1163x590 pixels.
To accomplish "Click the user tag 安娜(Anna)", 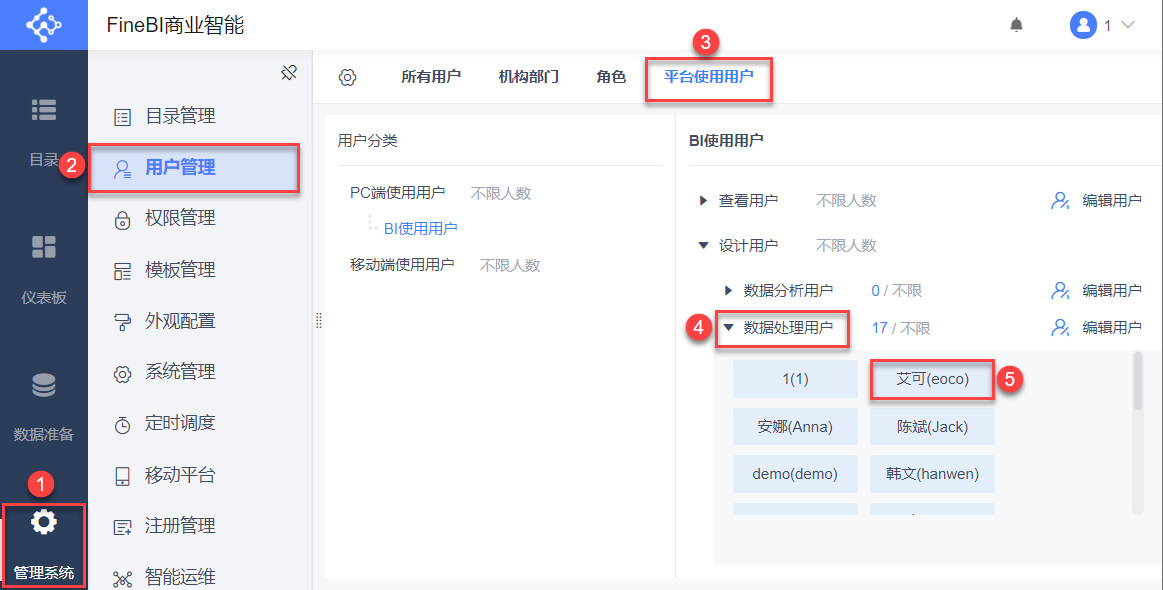I will (x=795, y=427).
